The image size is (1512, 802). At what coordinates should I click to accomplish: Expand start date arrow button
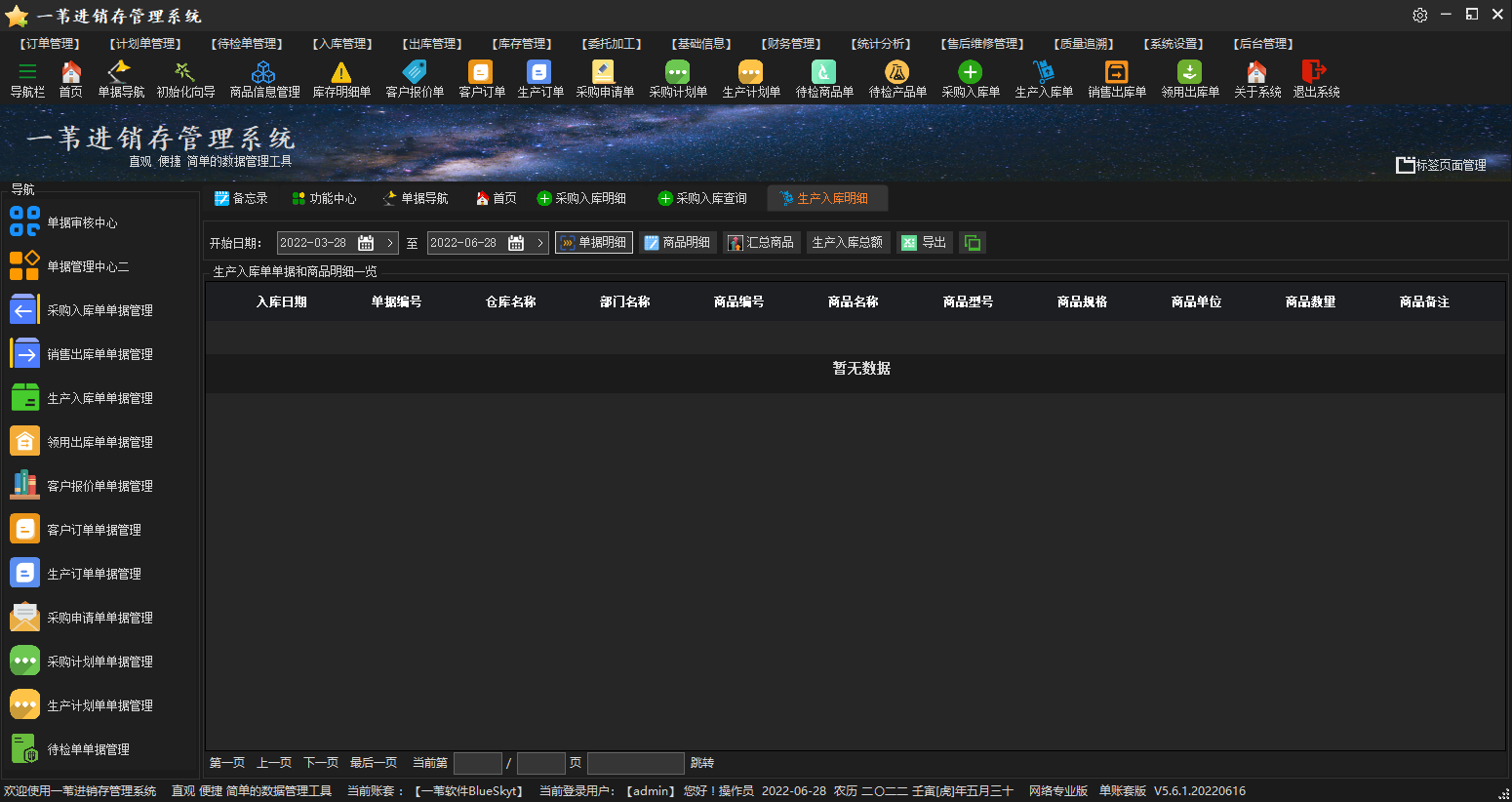(390, 243)
